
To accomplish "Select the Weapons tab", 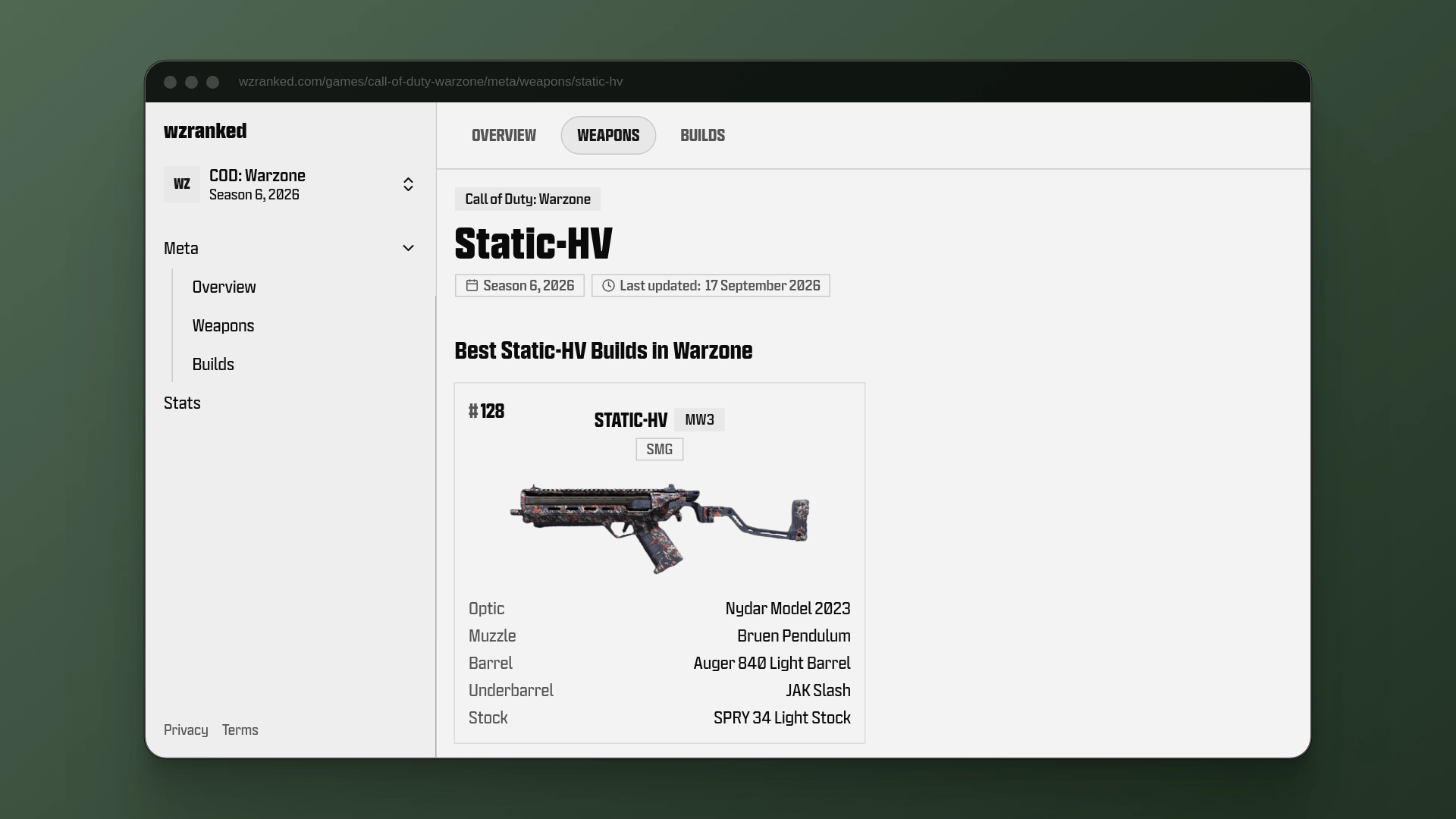I will coord(608,135).
